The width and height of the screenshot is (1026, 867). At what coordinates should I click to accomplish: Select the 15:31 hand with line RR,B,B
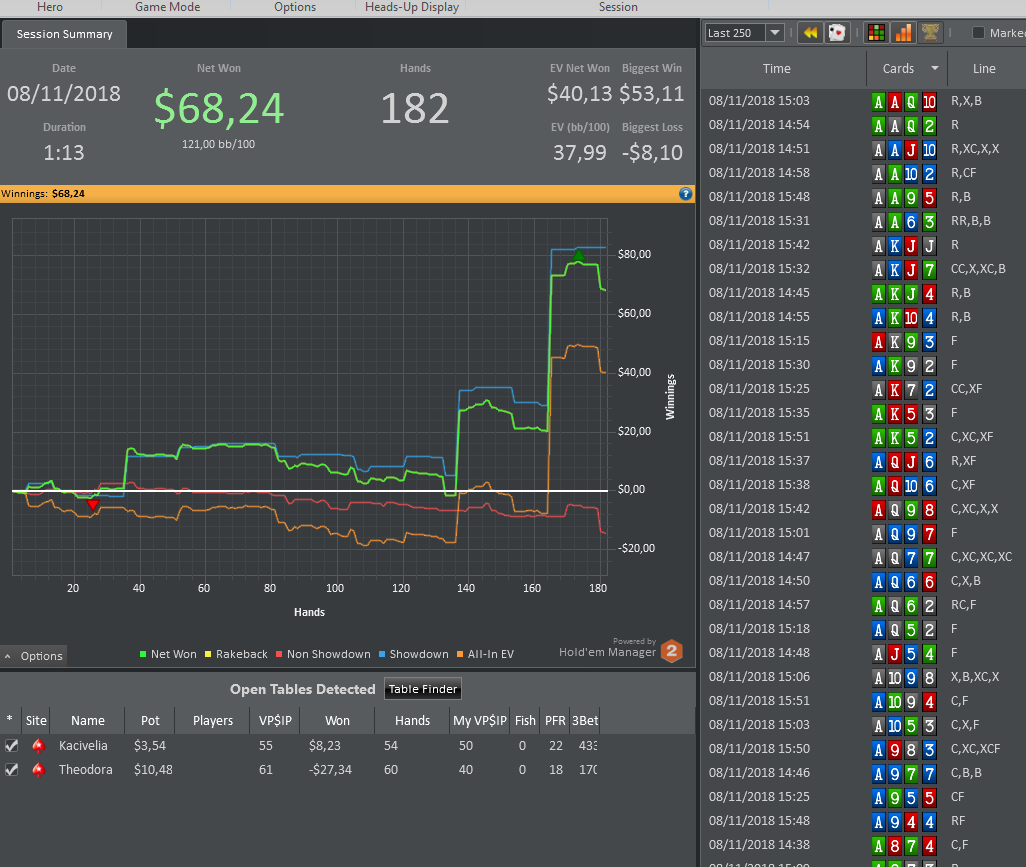coord(864,221)
